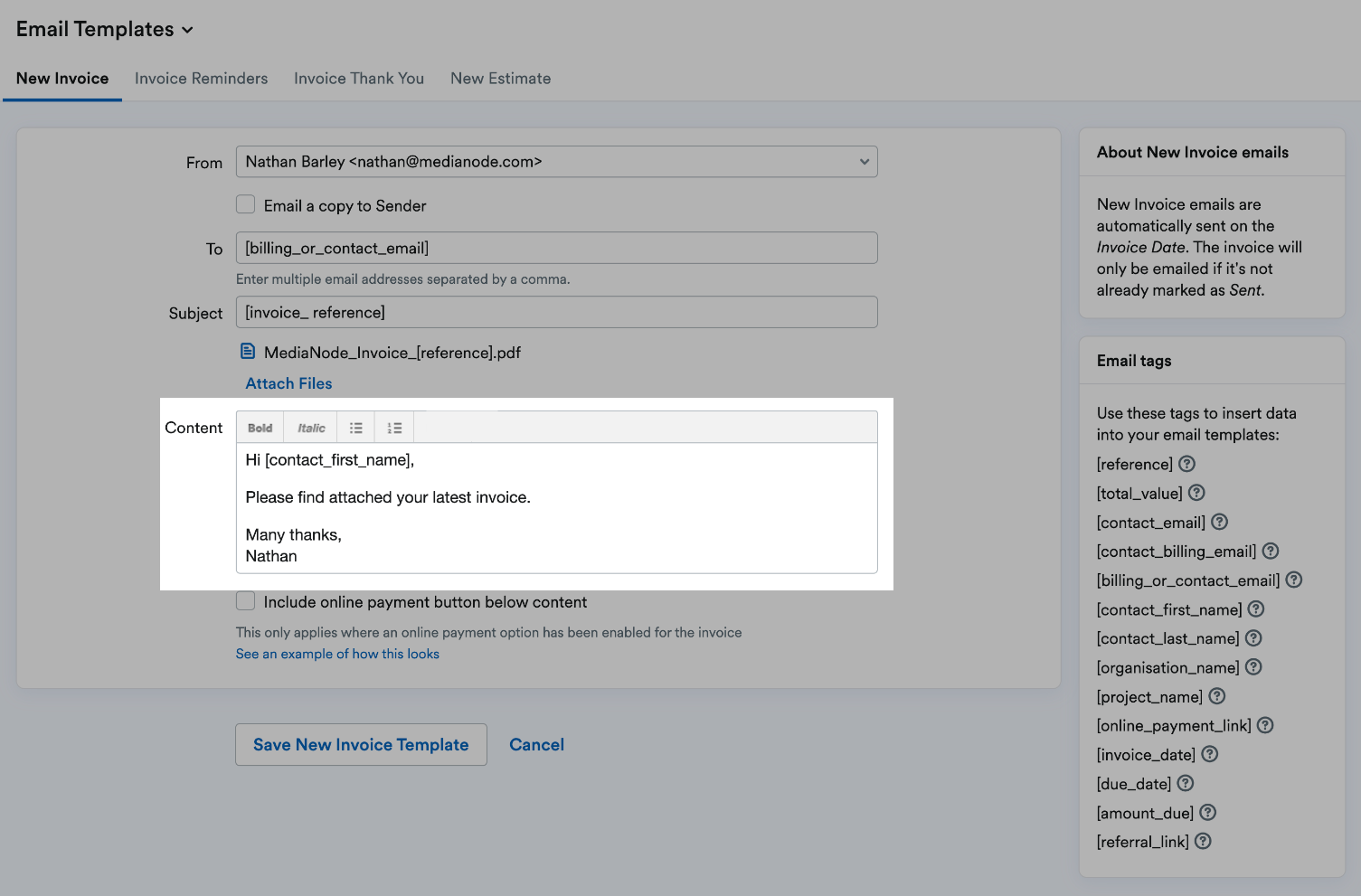The height and width of the screenshot is (896, 1361).
Task: Click help icon beside [total_value] tag
Action: [x=1196, y=493]
